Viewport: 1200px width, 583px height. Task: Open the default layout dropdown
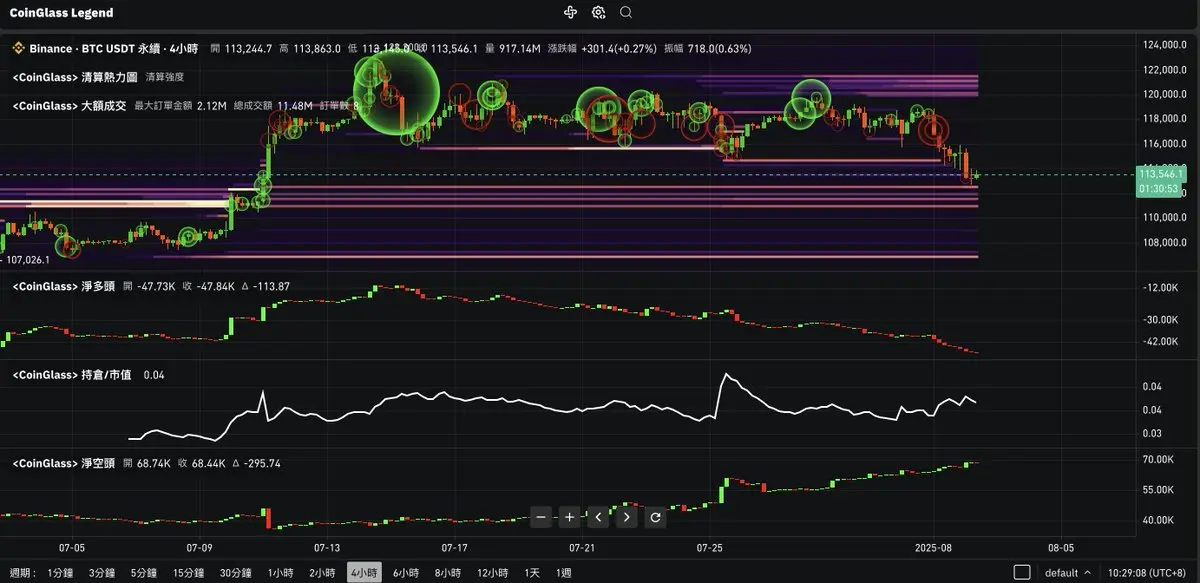(1068, 573)
